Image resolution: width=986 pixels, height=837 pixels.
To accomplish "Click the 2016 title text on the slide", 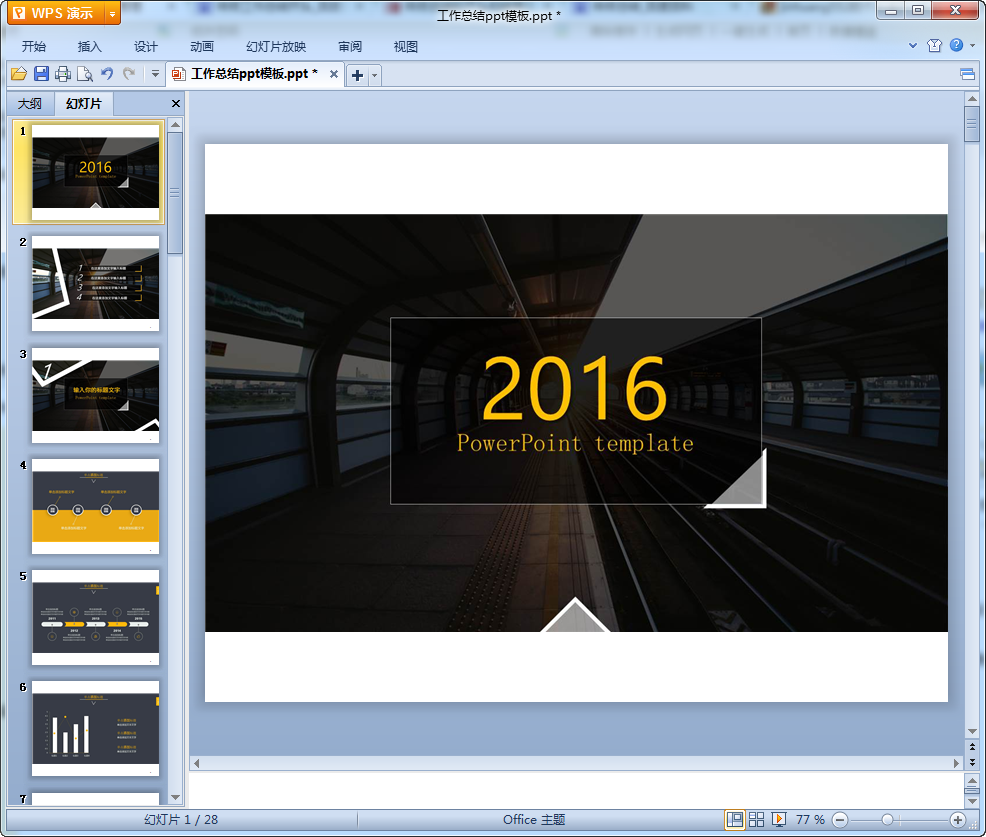I will point(574,389).
